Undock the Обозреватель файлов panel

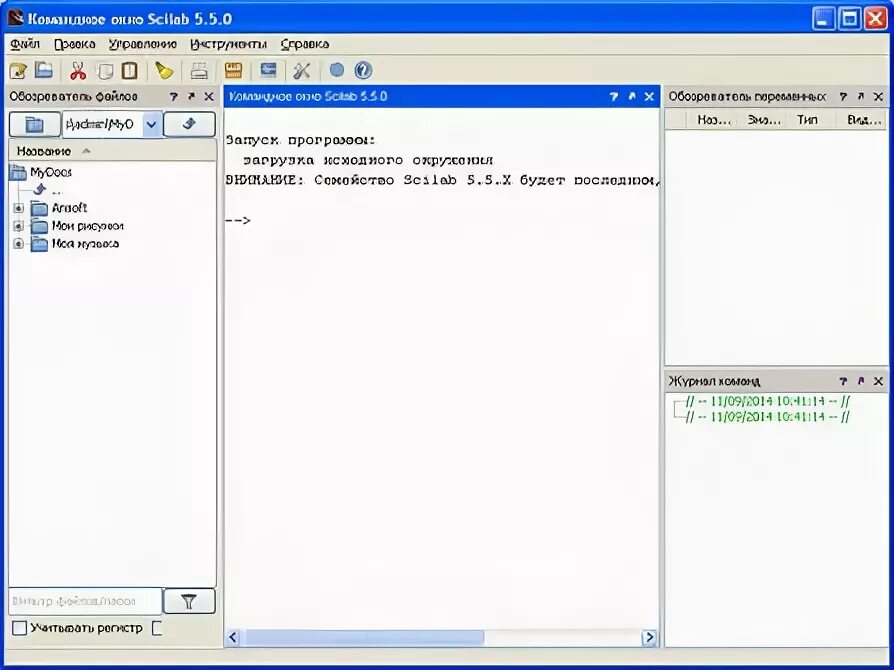pos(191,97)
